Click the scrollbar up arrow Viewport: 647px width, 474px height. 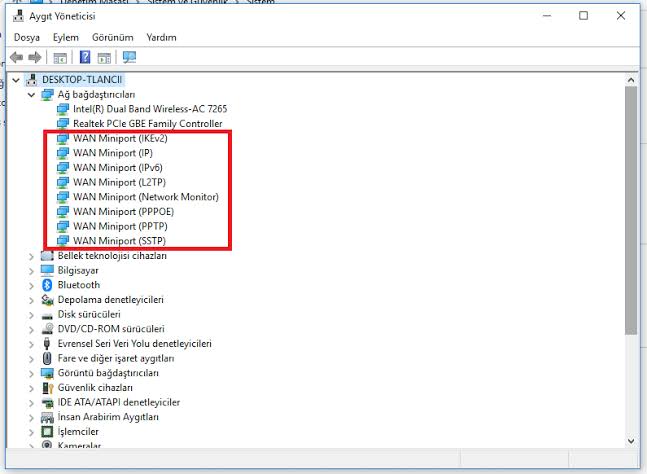pyautogui.click(x=631, y=80)
